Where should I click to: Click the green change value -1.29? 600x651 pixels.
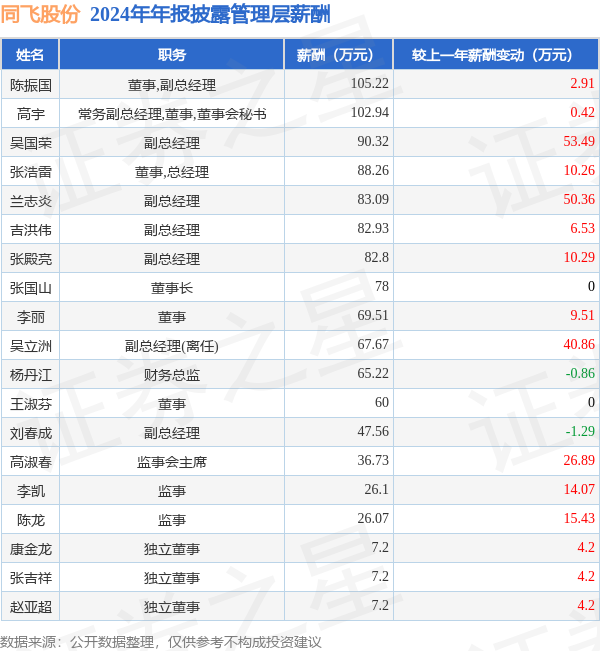[580, 431]
